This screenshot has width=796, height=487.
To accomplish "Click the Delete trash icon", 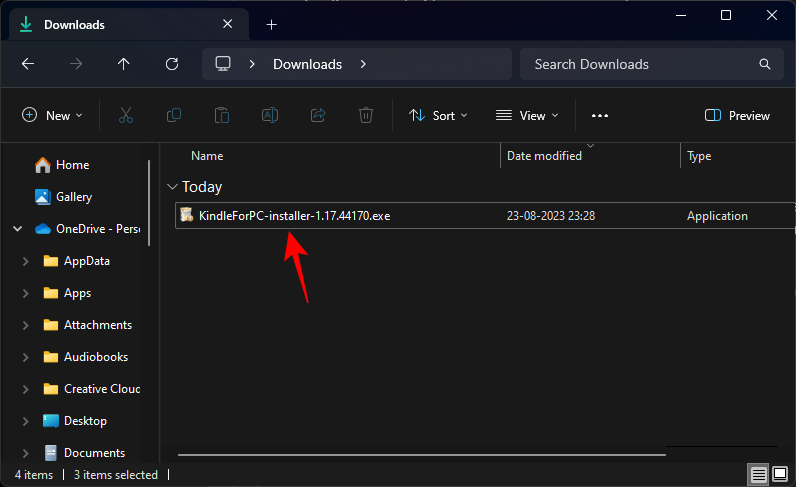I will 366,116.
